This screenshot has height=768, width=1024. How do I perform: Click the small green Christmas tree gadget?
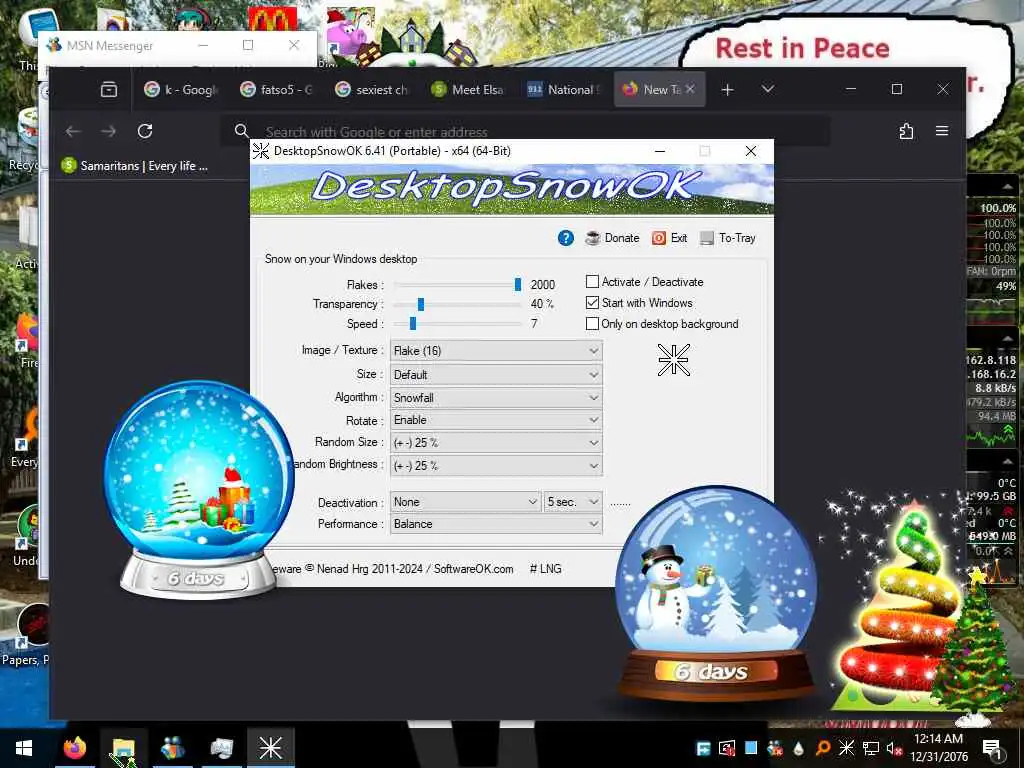point(976,647)
